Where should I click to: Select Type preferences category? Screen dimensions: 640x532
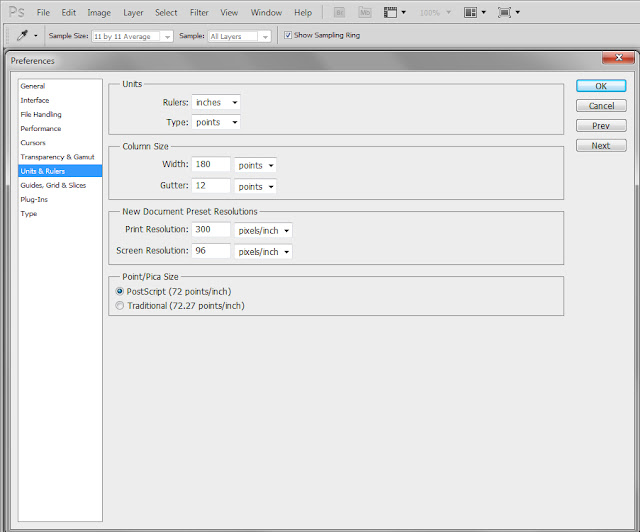[60, 214]
